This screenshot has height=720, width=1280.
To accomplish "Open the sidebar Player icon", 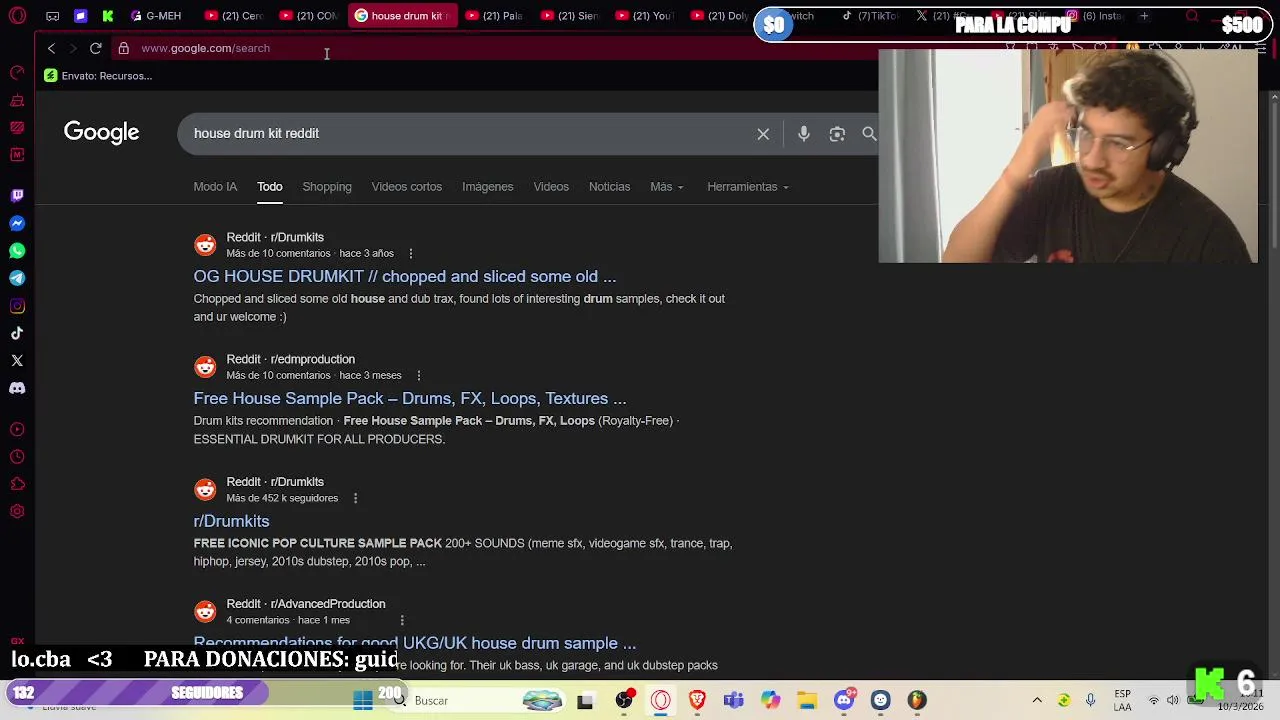I will (17, 429).
